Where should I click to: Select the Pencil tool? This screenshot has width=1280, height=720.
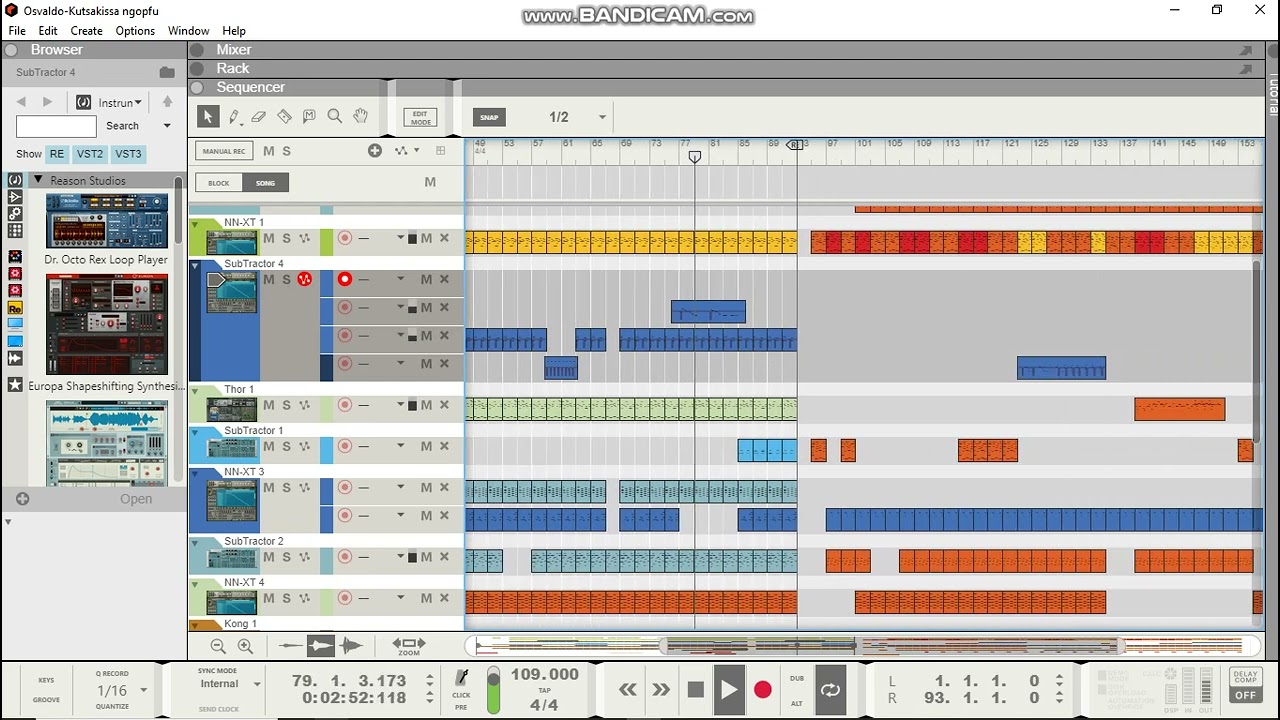click(x=234, y=117)
